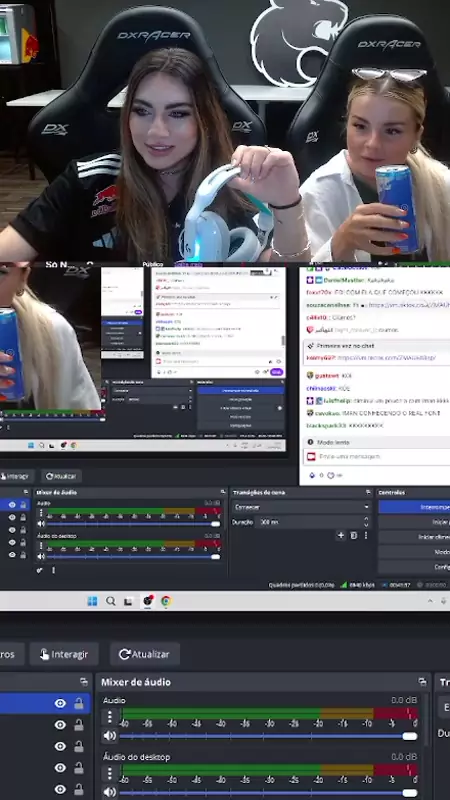Toggle eye of fourth source in enlarged panel

[x=60, y=768]
